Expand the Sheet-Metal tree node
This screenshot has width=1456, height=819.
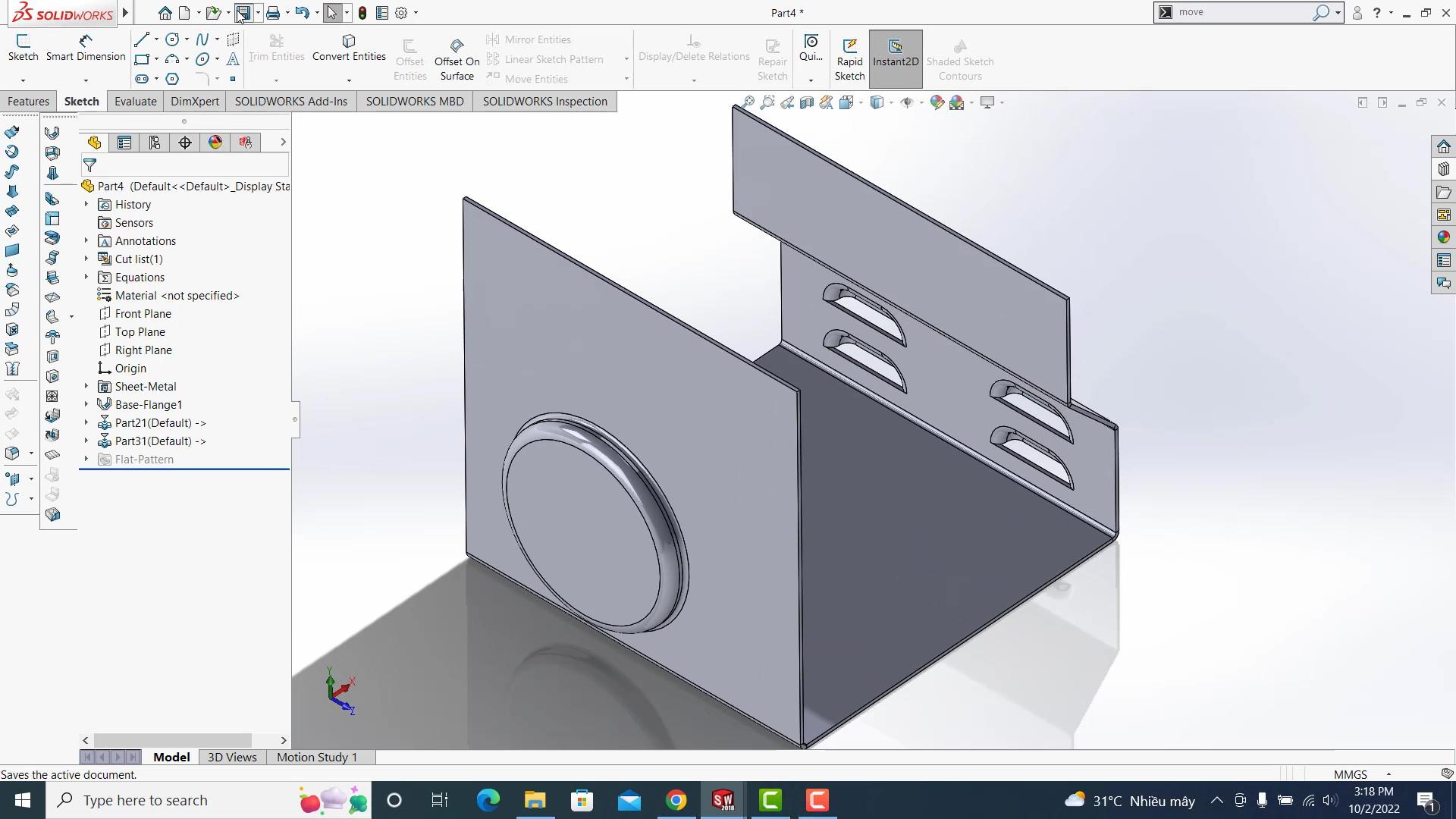tap(85, 386)
